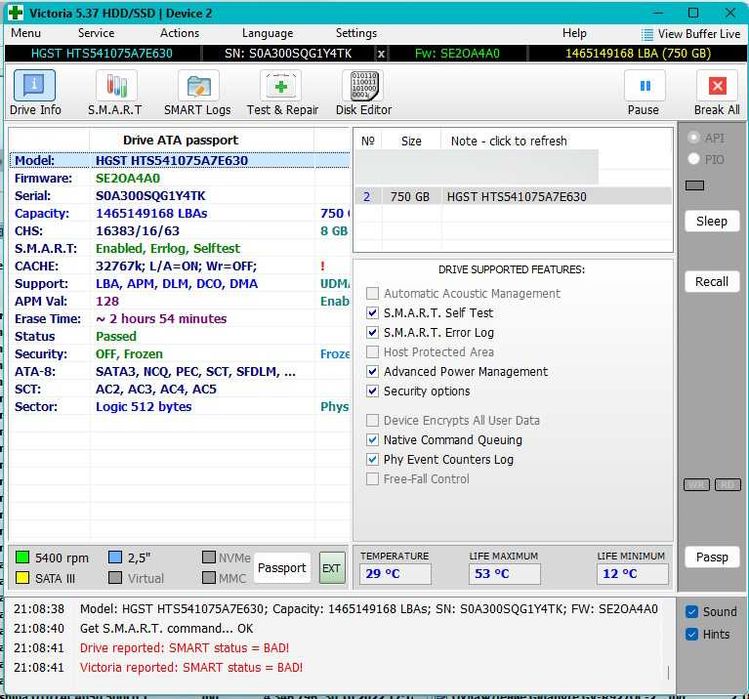Click the Security OFF, Frozen value
The image size is (749, 699).
(x=129, y=354)
